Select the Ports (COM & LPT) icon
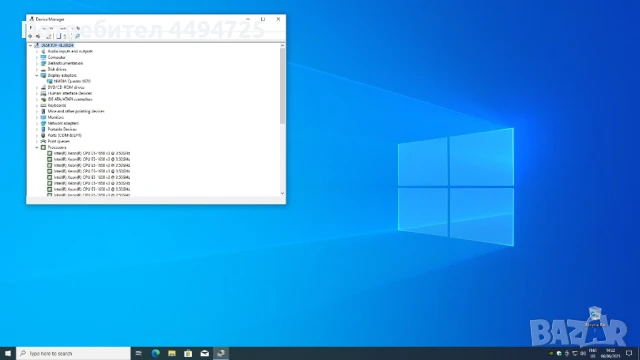Screen dimensions: 640x360 [43, 135]
